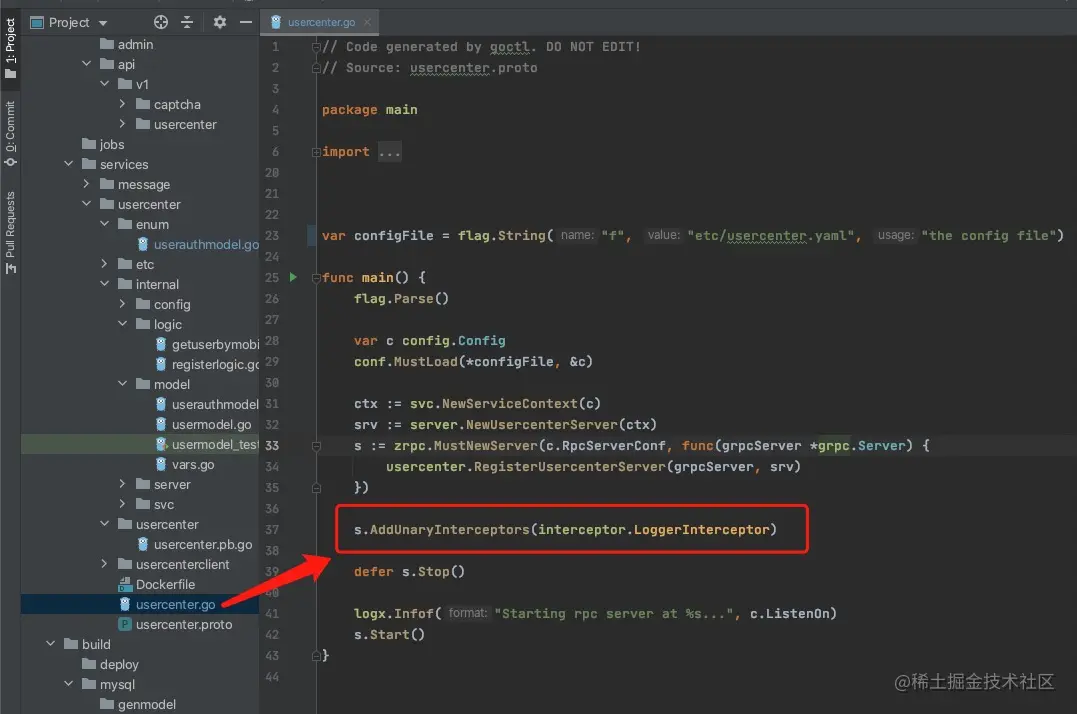Open the Dockerfile
Image resolution: width=1077 pixels, height=714 pixels.
click(157, 584)
